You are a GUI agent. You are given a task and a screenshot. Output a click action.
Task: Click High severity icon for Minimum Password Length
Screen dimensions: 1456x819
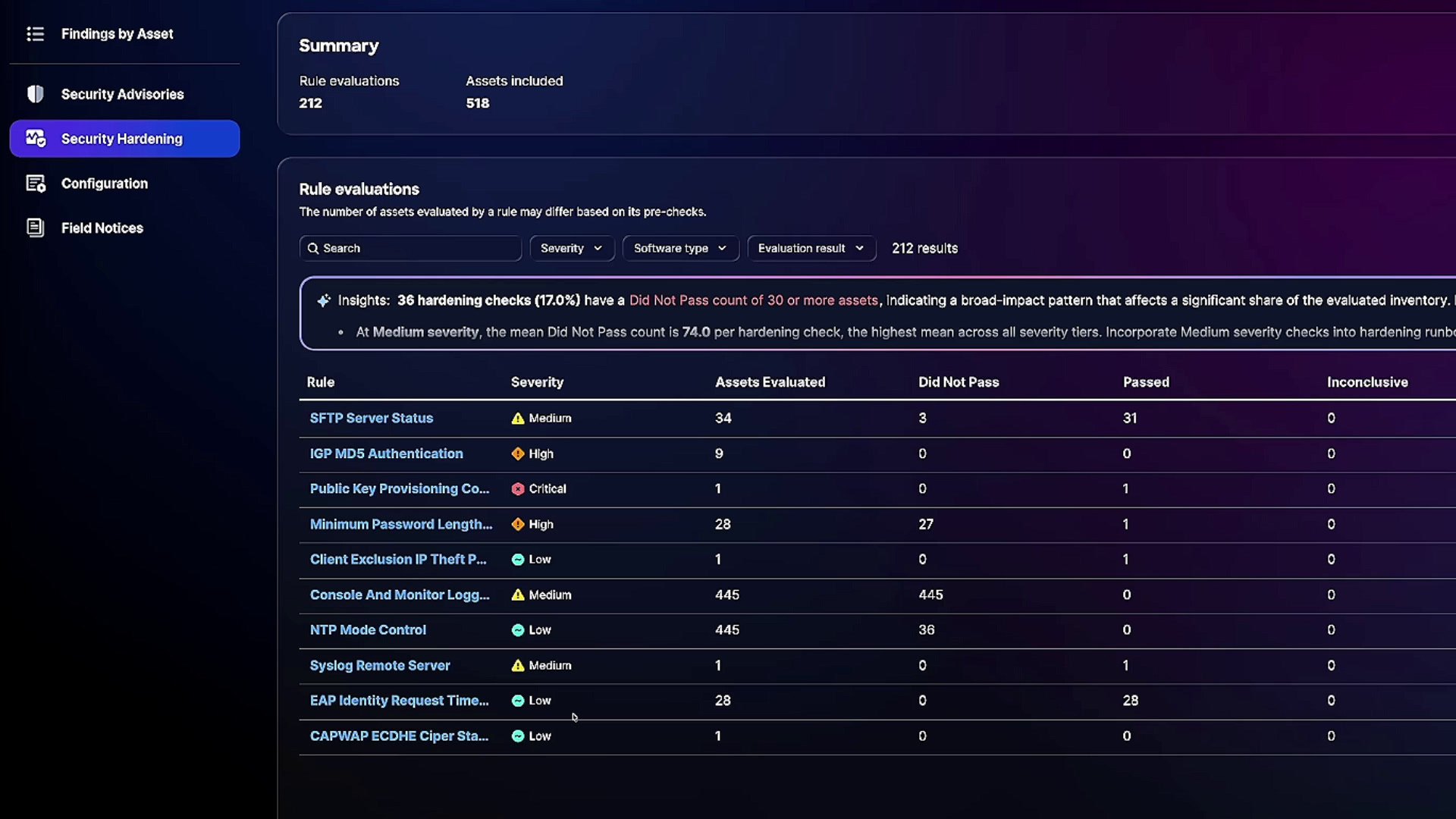[x=518, y=524]
